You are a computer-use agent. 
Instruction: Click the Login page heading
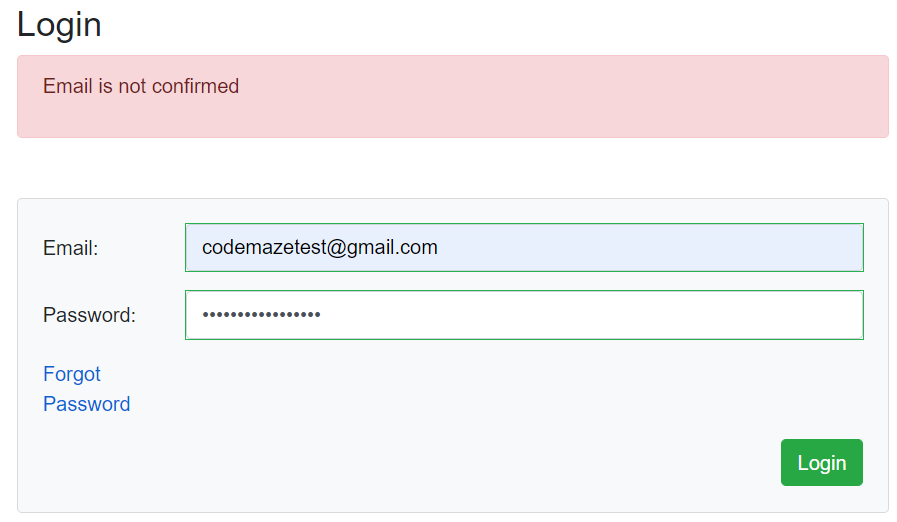[59, 24]
